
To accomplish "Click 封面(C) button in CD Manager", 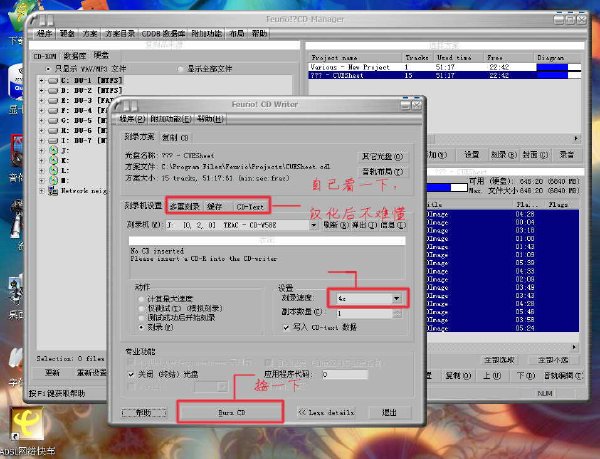I will click(x=535, y=155).
